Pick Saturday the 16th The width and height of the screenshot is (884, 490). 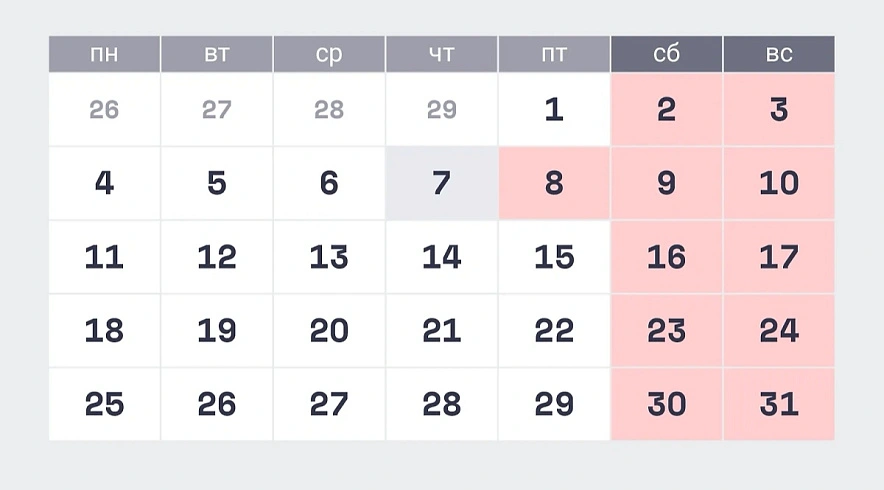point(666,257)
